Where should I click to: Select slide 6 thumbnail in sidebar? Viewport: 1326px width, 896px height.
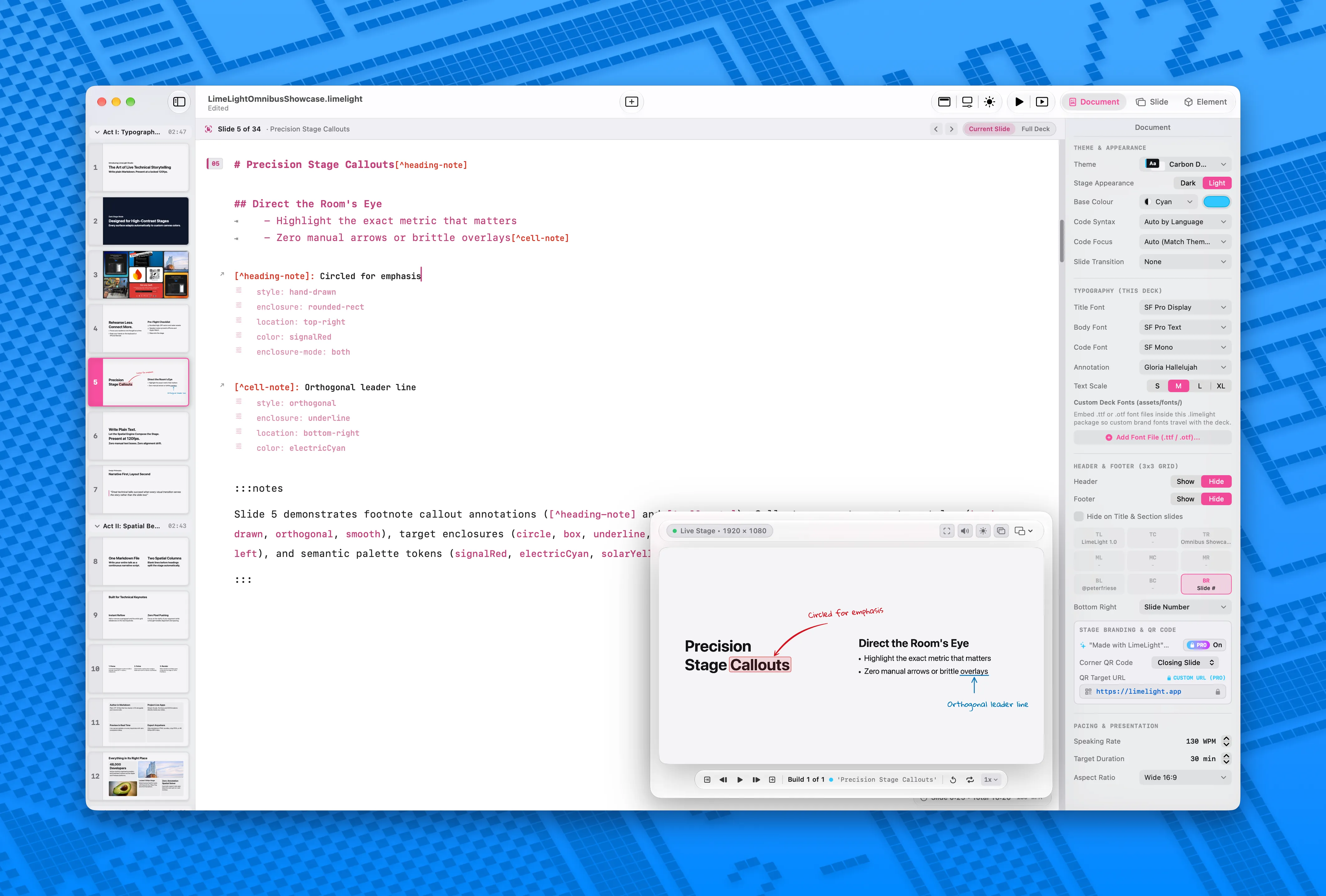point(145,436)
